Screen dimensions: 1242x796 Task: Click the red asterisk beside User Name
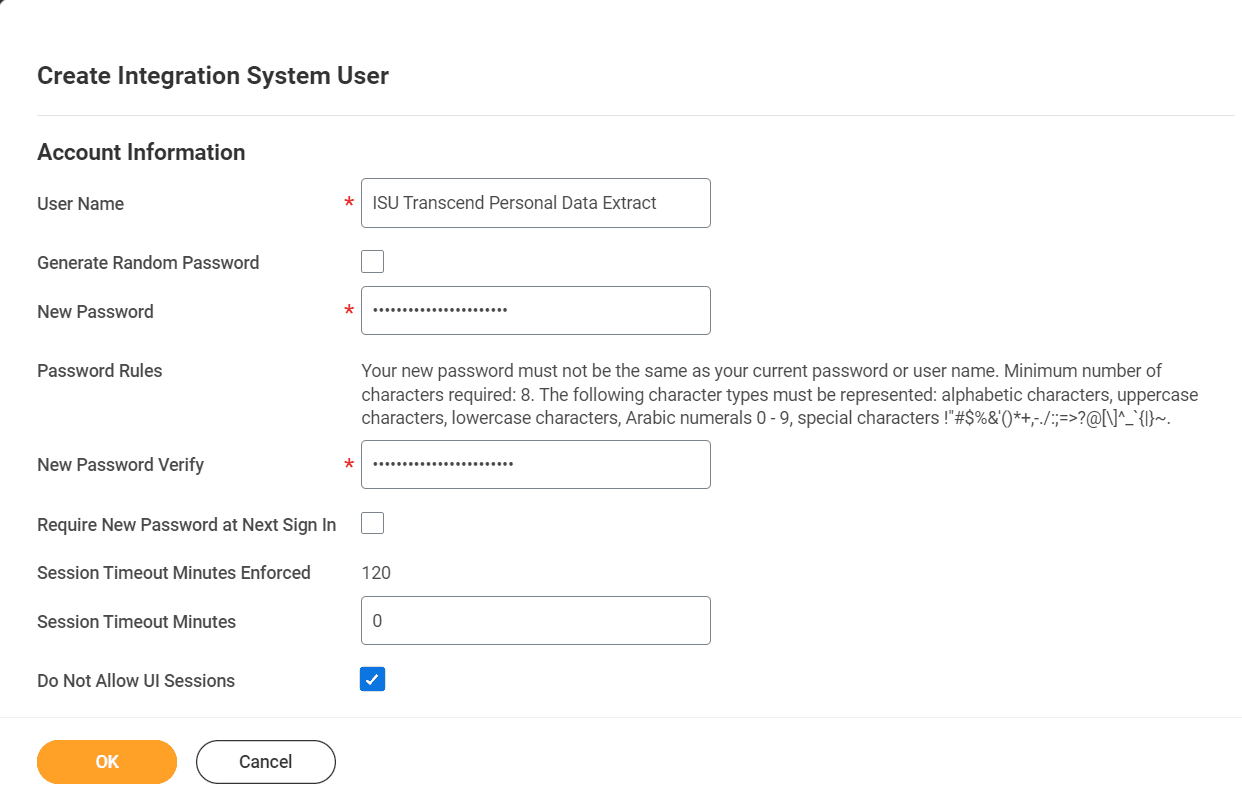click(x=347, y=203)
